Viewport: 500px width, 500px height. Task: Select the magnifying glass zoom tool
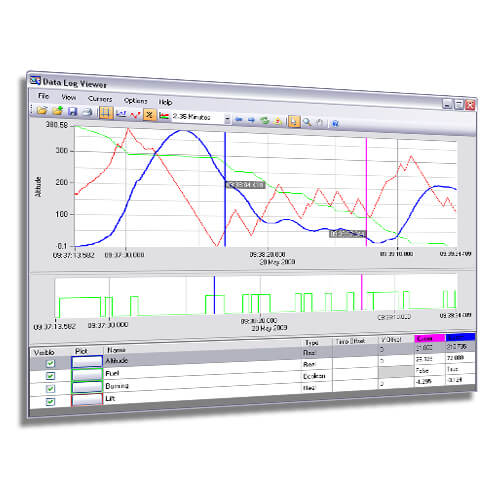307,122
